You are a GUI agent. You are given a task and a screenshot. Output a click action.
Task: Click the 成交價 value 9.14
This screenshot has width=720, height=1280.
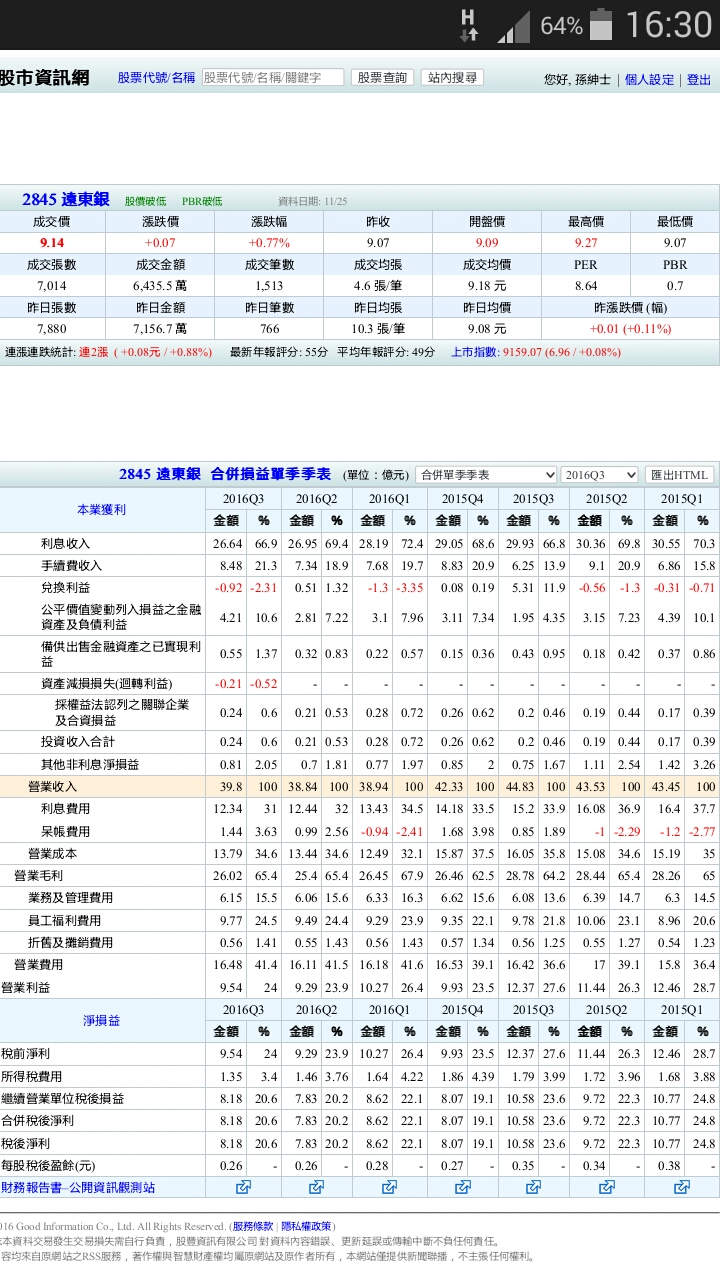[x=52, y=243]
